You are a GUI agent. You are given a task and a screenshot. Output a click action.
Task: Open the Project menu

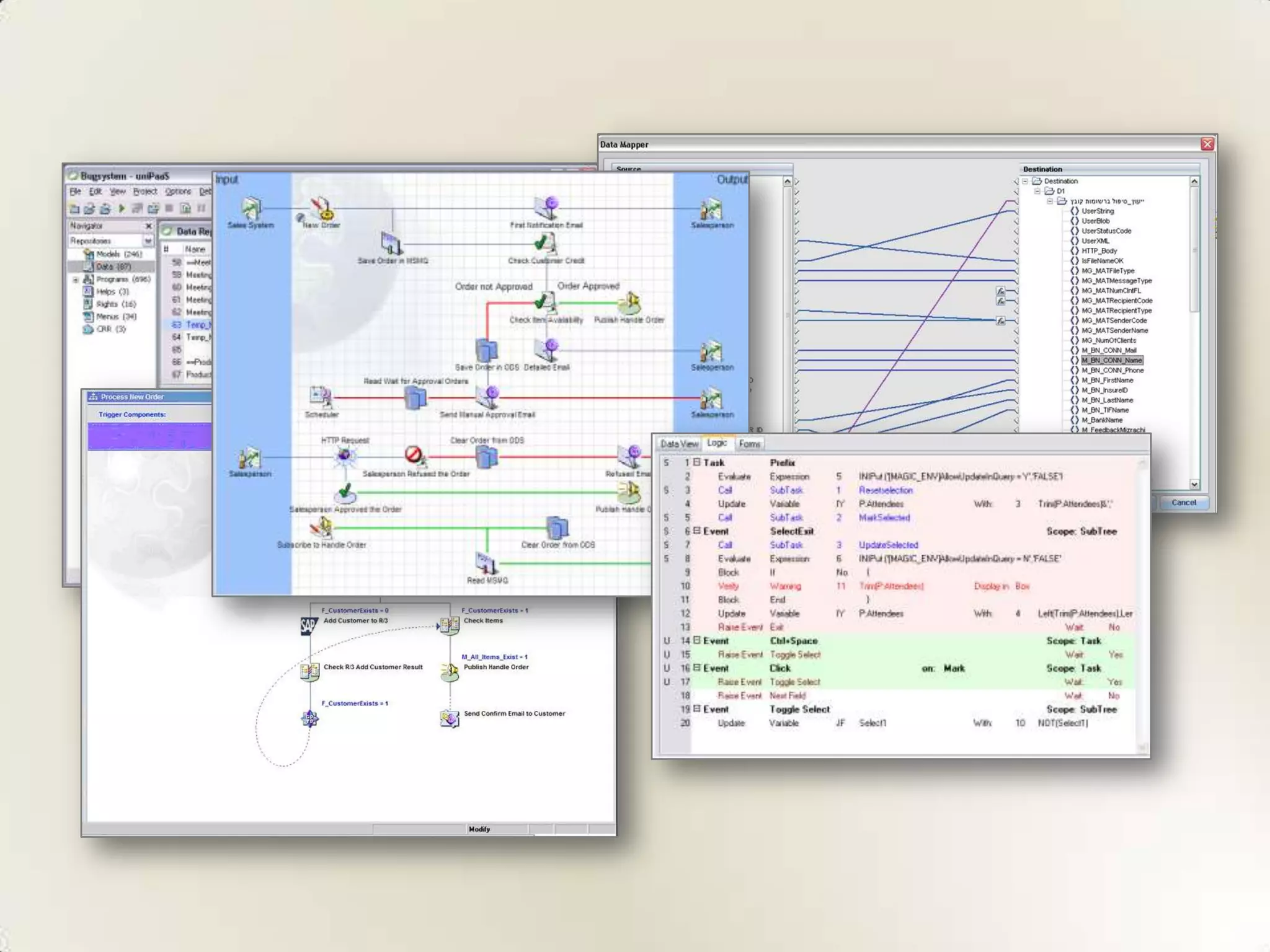pyautogui.click(x=145, y=192)
